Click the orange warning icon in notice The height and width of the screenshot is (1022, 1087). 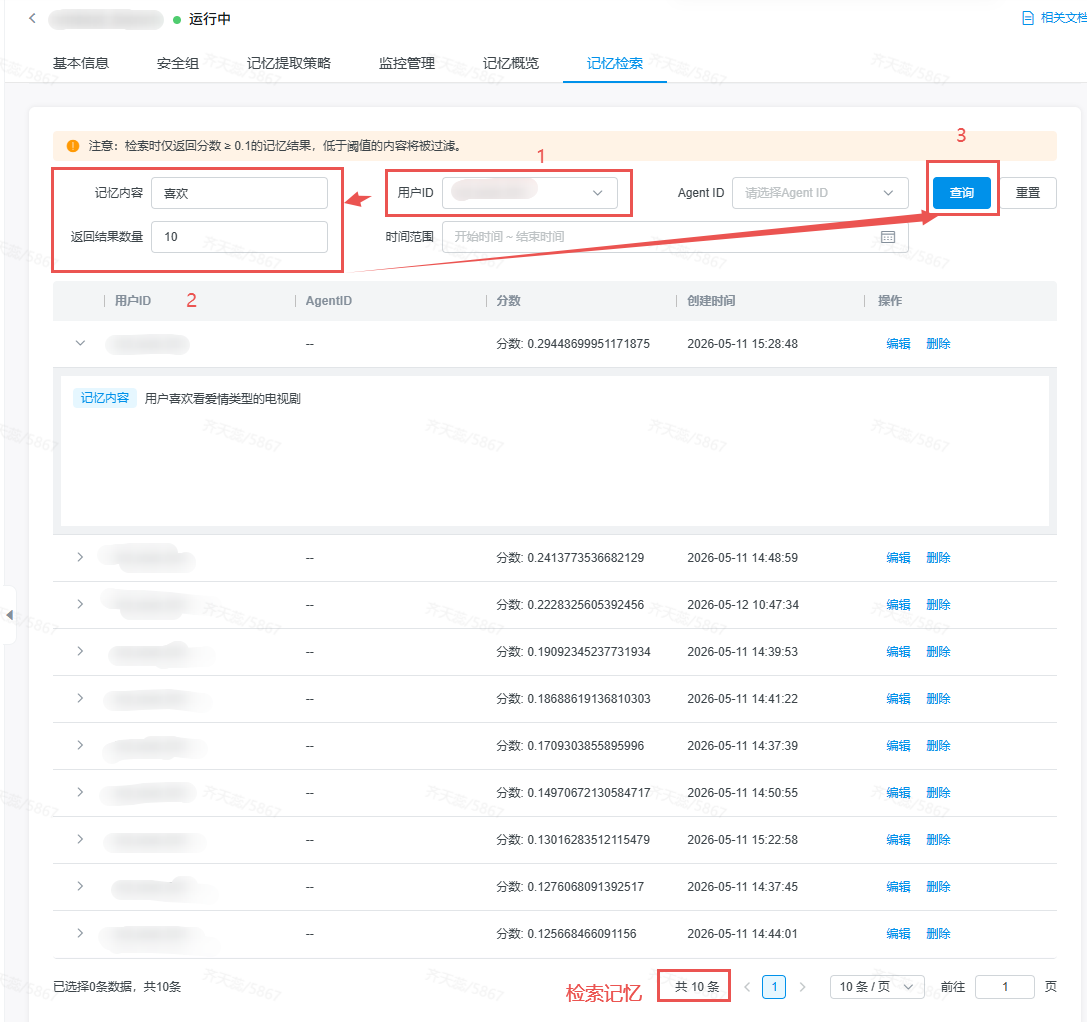click(73, 146)
